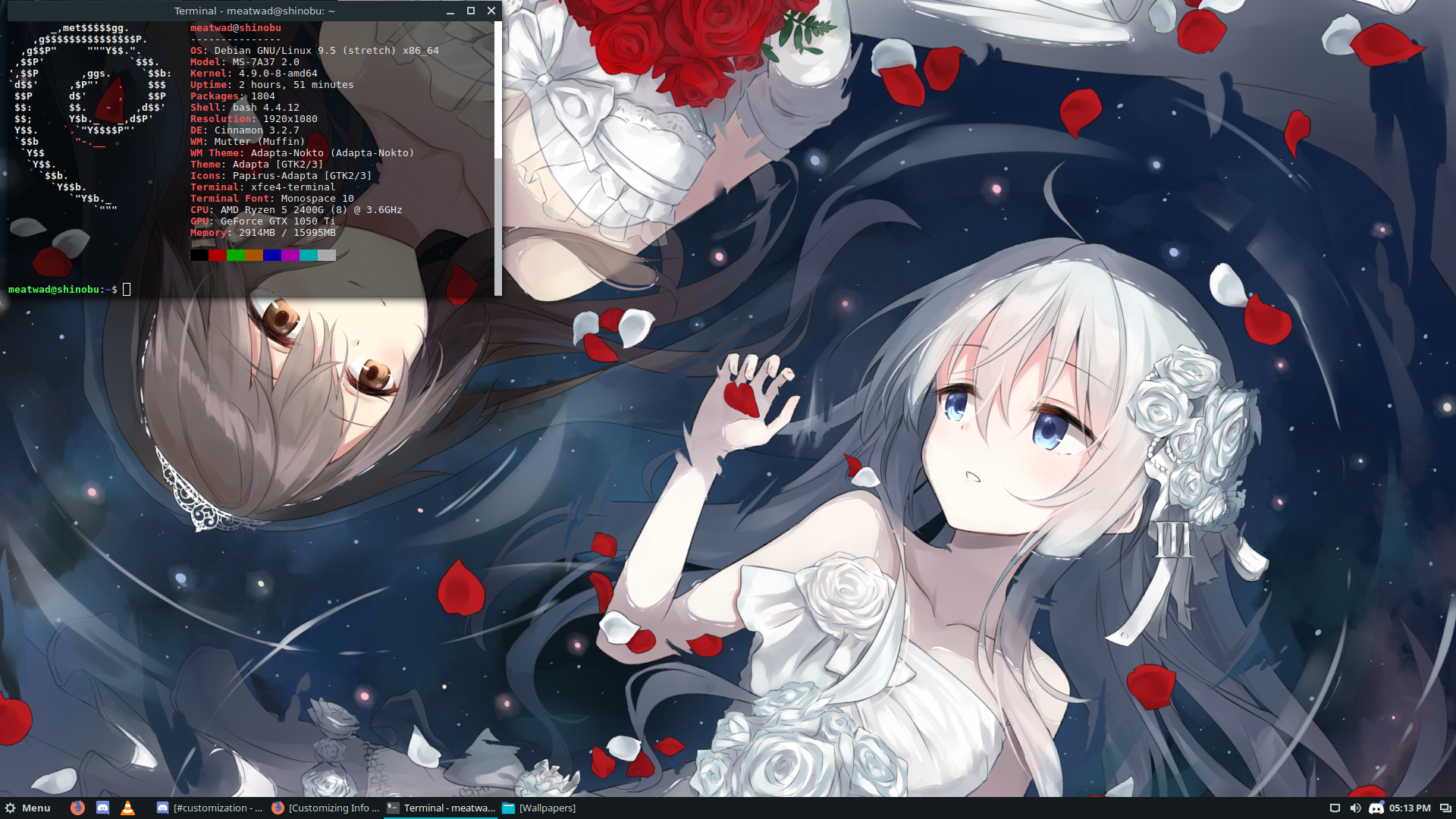
Task: Click the terminal prompt cursor
Action: coord(127,289)
